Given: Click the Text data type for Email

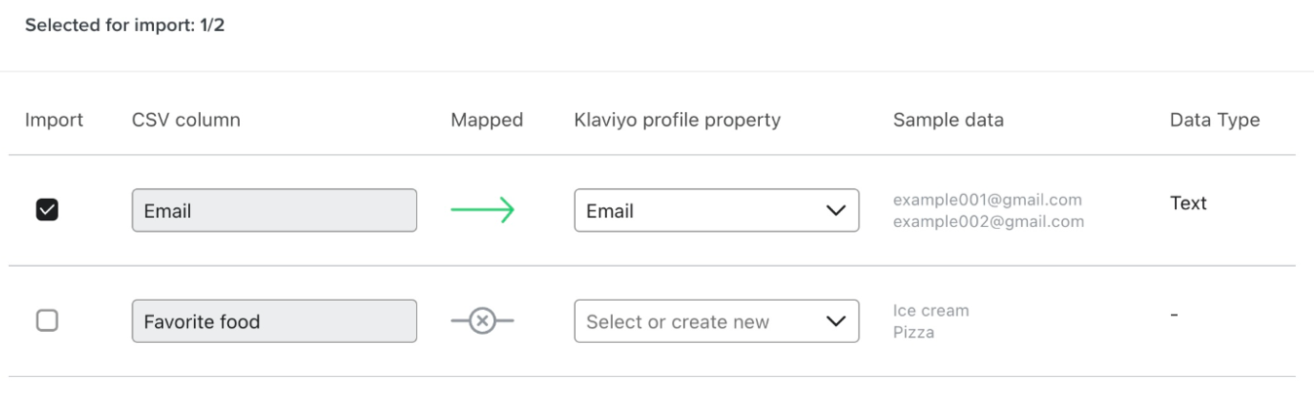Looking at the screenshot, I should point(1188,203).
